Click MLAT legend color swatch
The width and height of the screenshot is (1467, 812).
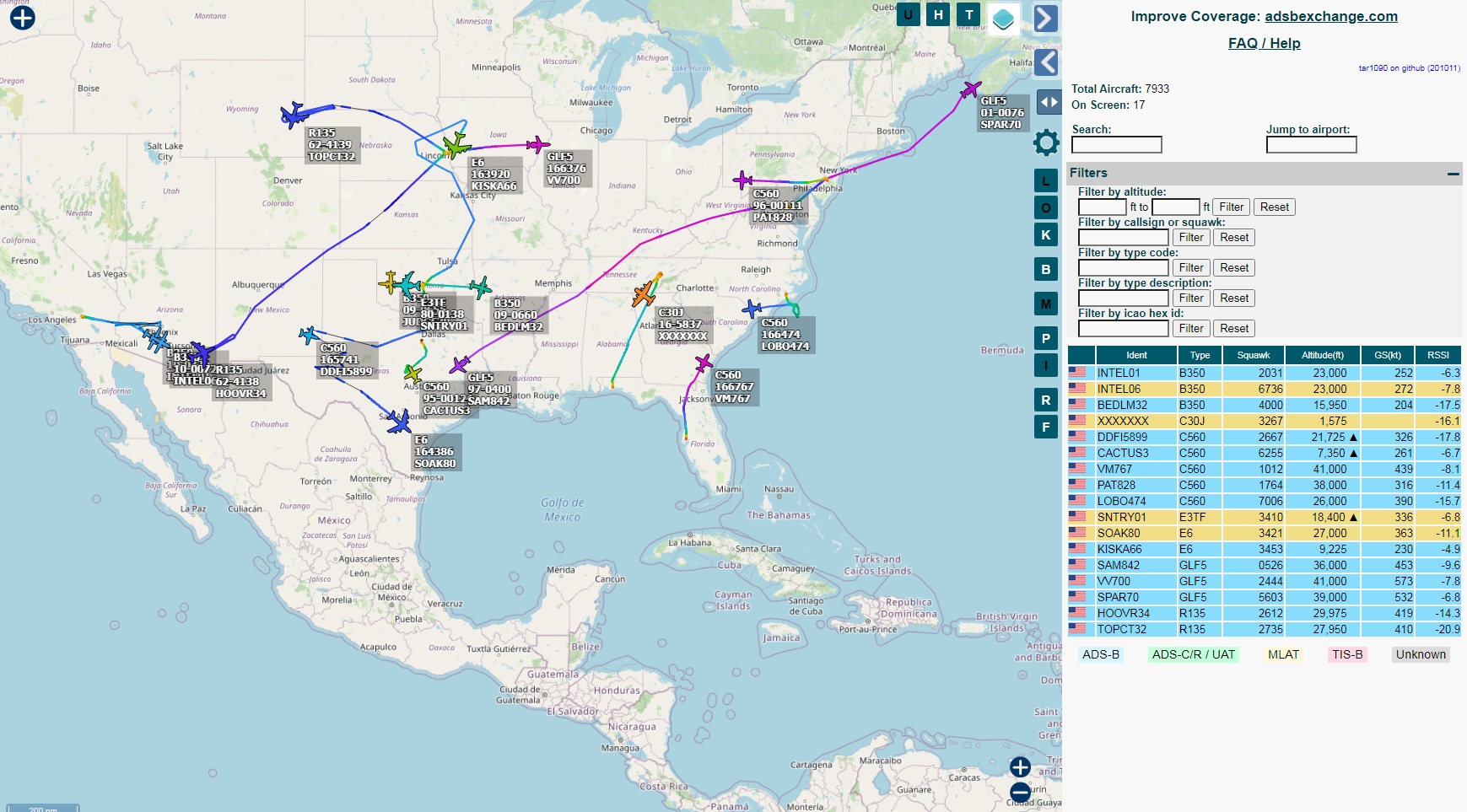pyautogui.click(x=1283, y=654)
